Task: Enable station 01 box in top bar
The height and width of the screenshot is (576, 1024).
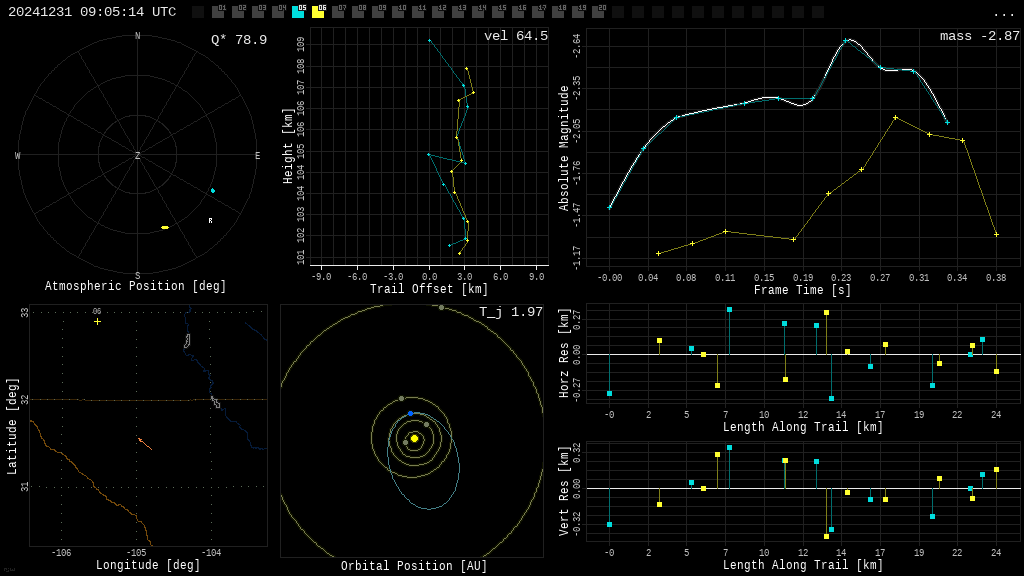Action: (218, 12)
